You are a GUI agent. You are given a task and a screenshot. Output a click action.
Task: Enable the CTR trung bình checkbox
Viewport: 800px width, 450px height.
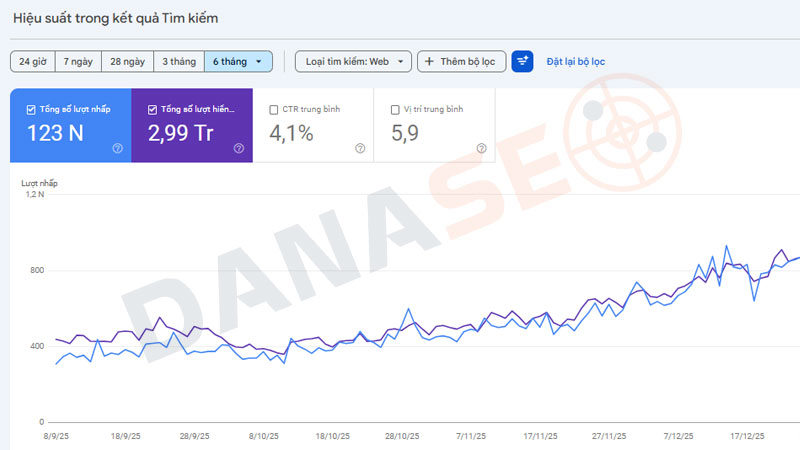pos(274,109)
